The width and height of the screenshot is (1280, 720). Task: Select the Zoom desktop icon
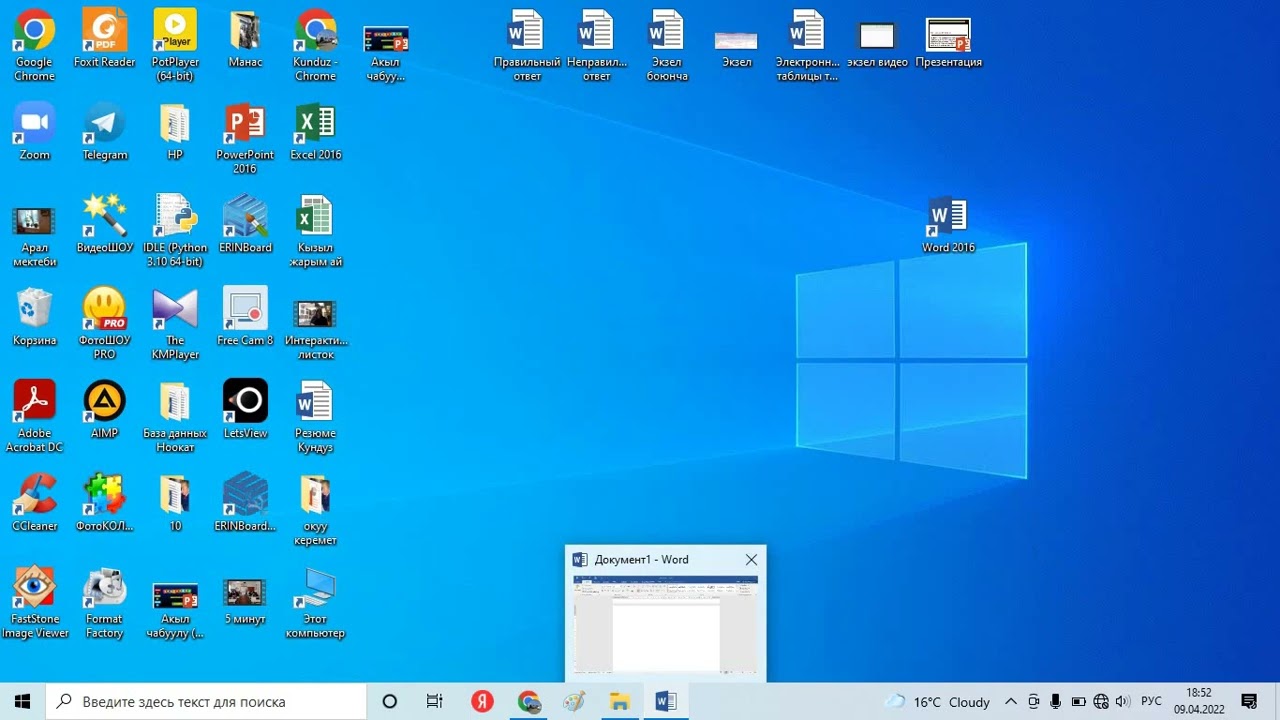point(34,132)
